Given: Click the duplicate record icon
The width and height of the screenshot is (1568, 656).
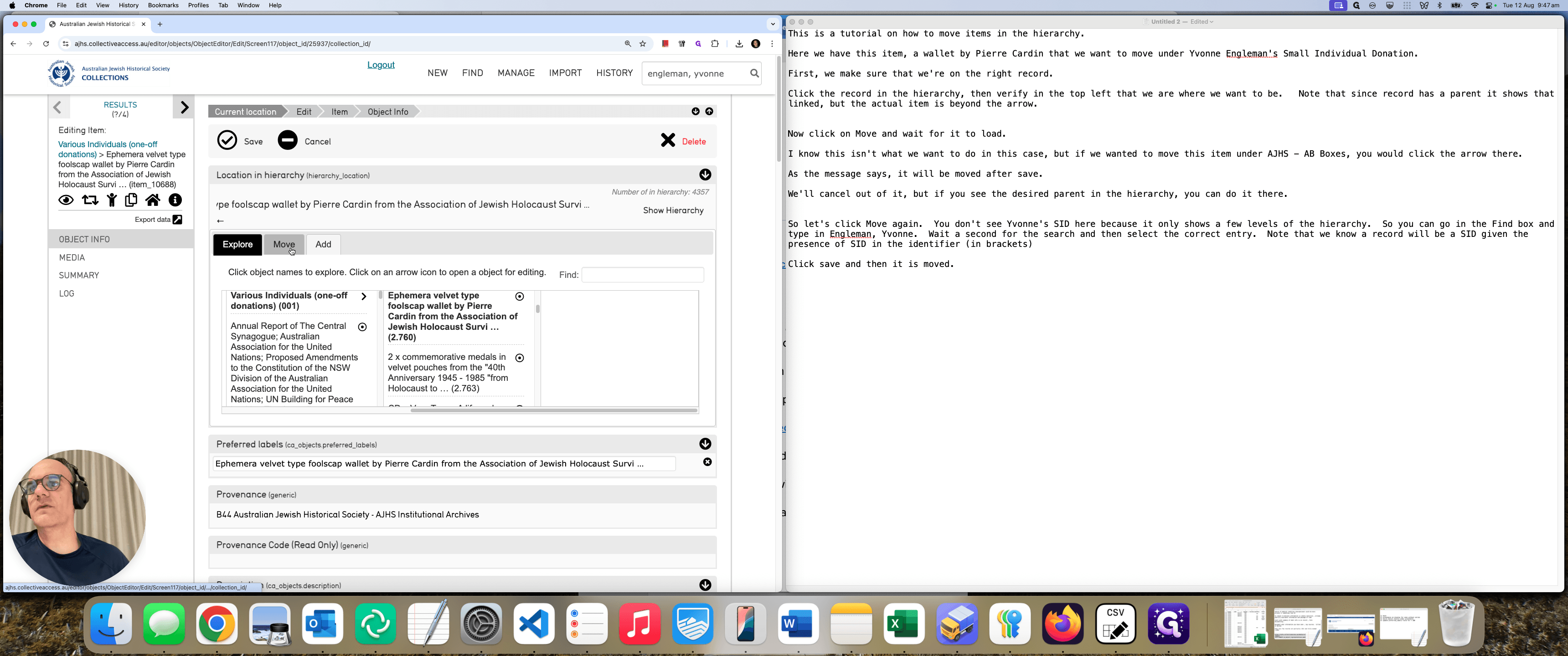Looking at the screenshot, I should pos(131,200).
